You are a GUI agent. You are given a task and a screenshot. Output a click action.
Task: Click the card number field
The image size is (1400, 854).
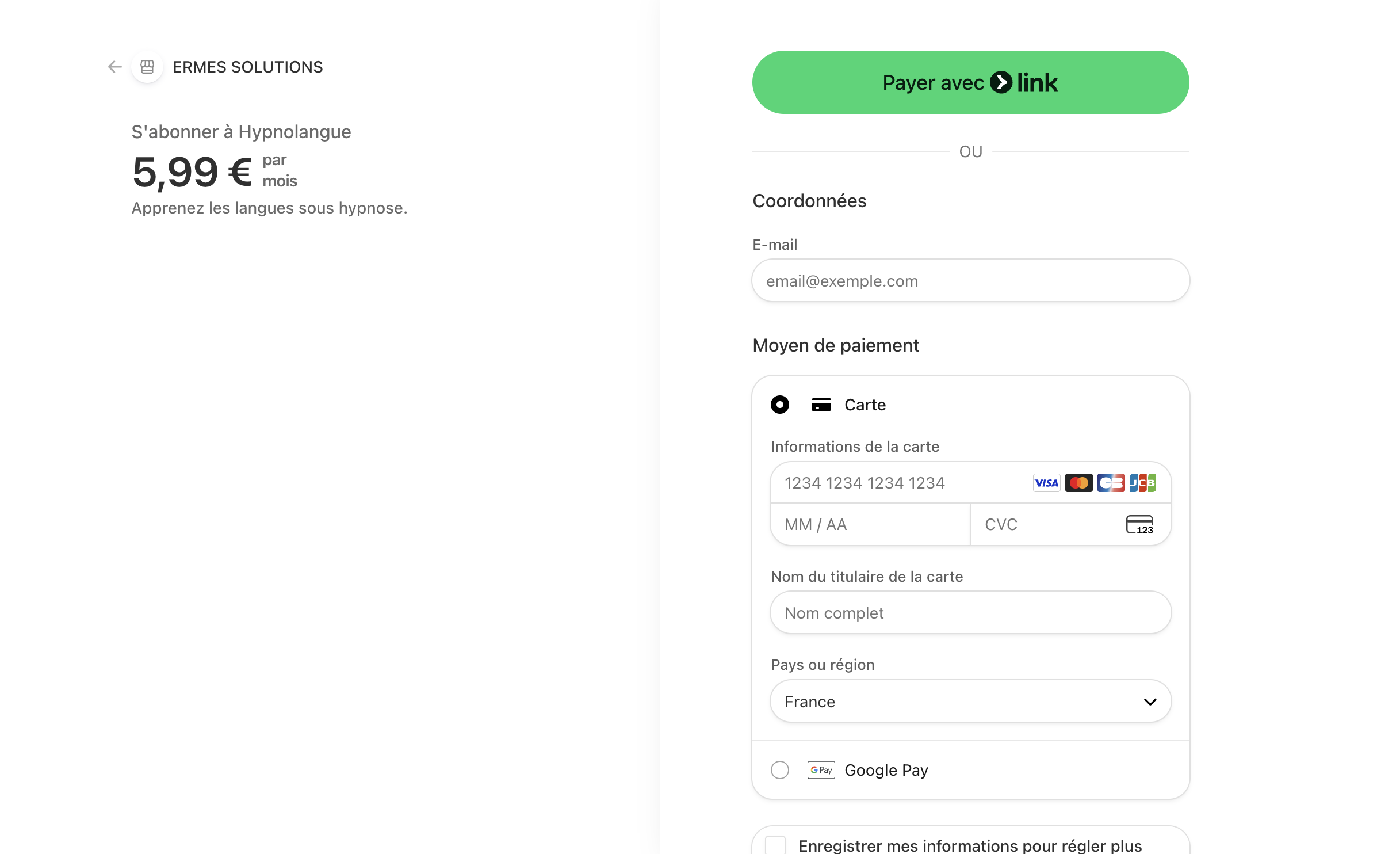pyautogui.click(x=903, y=483)
